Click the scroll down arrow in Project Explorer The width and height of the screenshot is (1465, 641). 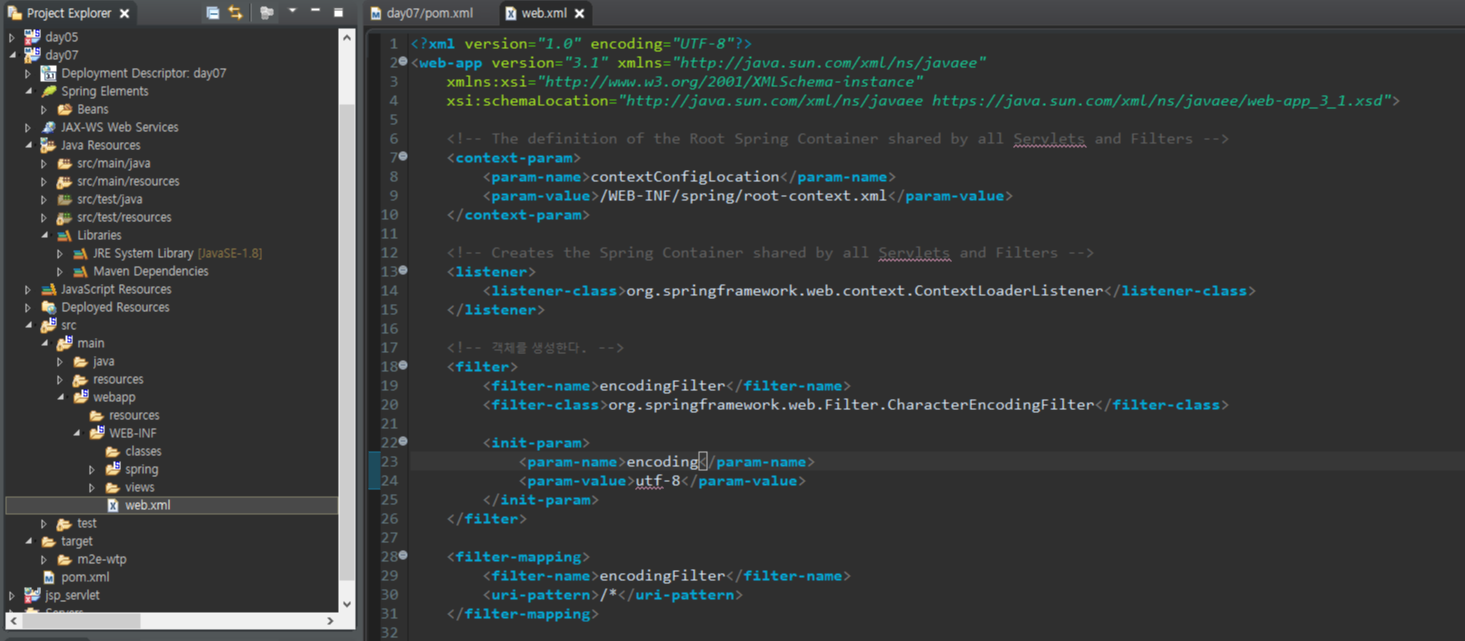(346, 603)
